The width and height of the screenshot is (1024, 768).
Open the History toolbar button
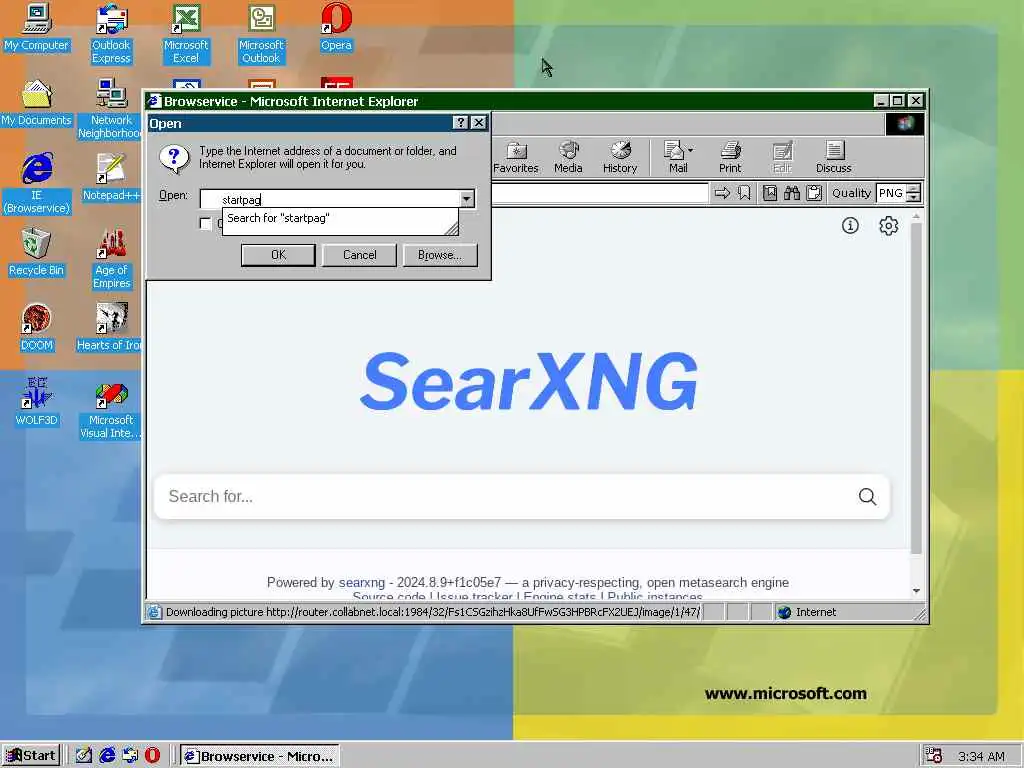coord(620,157)
